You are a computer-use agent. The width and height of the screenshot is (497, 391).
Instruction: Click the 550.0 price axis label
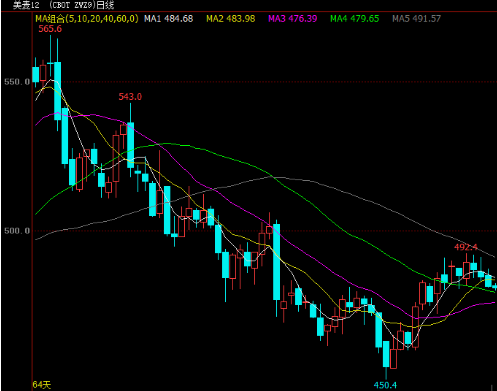tap(17, 82)
